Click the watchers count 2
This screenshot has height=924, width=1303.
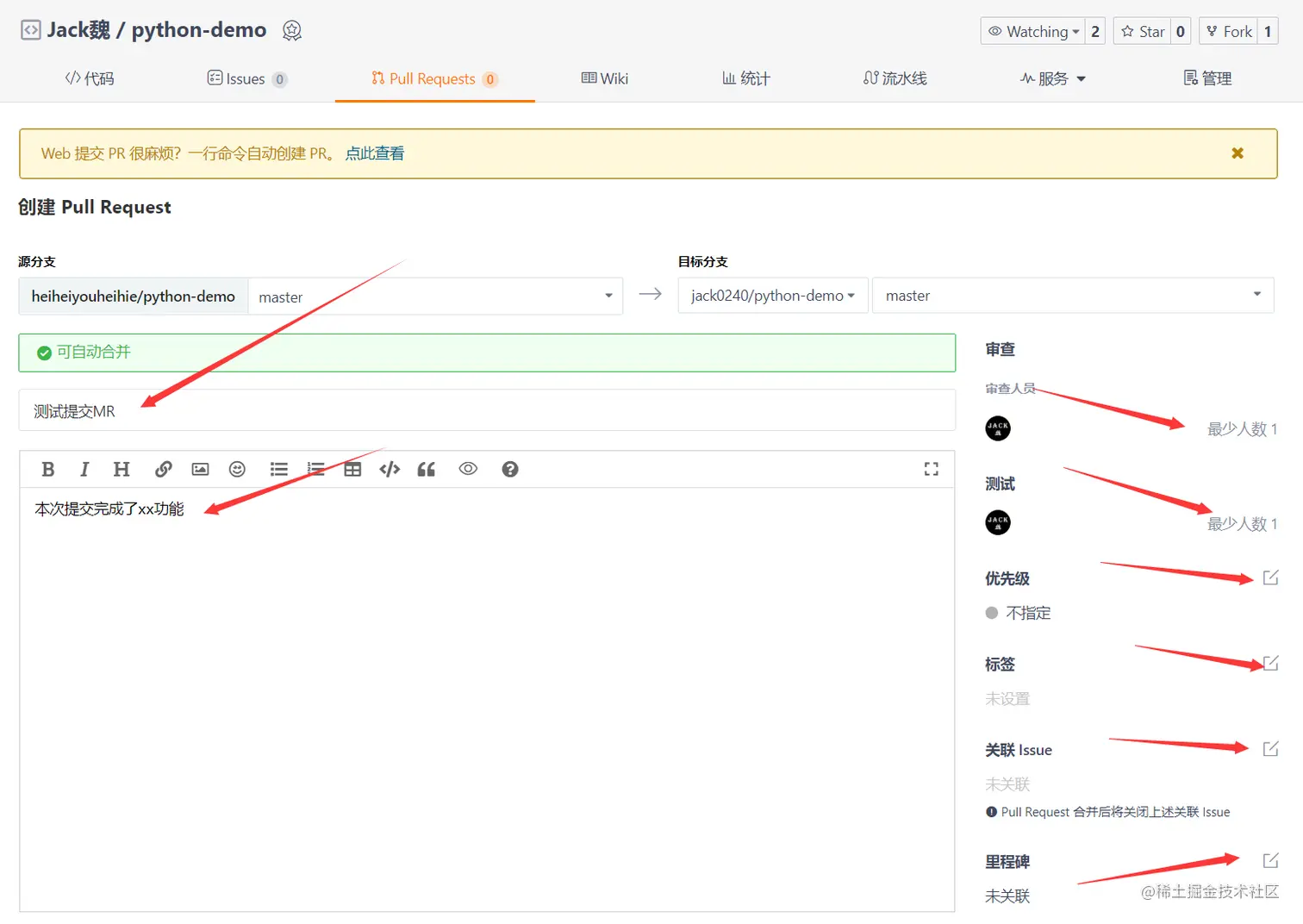coord(1095,31)
